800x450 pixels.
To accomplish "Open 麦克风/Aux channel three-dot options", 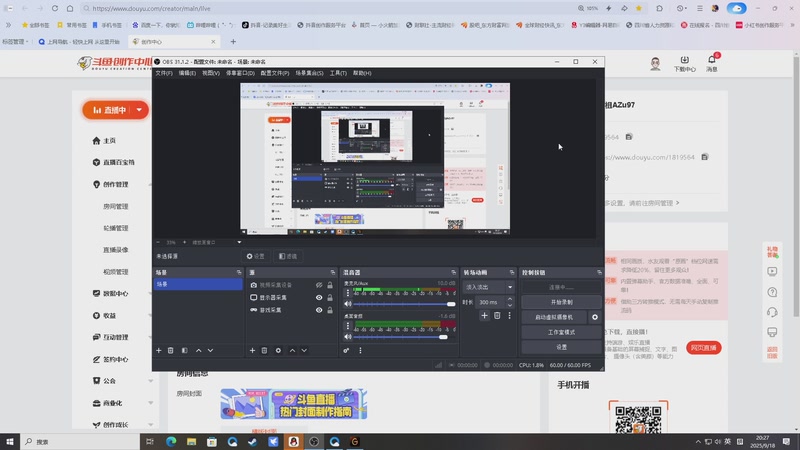I will click(x=348, y=293).
